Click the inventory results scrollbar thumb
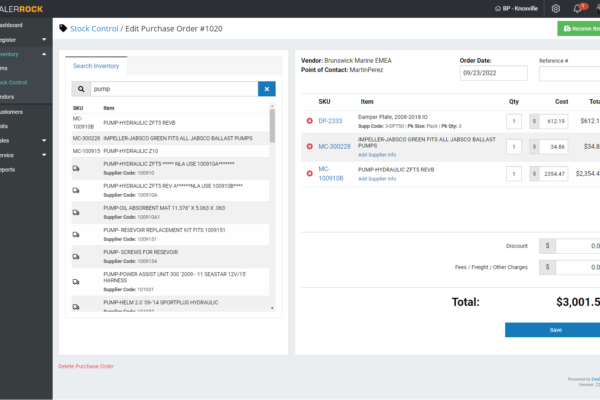The height and width of the screenshot is (400, 600). (272, 126)
